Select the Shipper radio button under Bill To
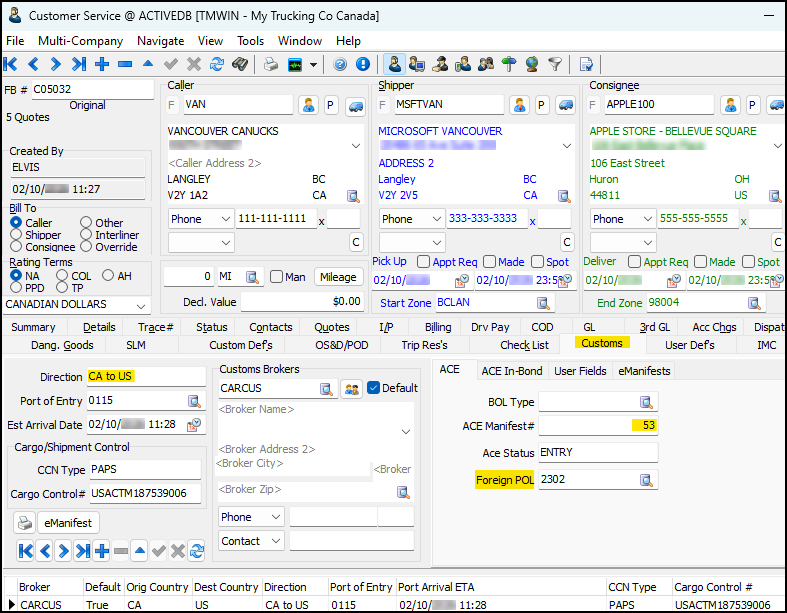The height and width of the screenshot is (613, 787). pyautogui.click(x=16, y=235)
